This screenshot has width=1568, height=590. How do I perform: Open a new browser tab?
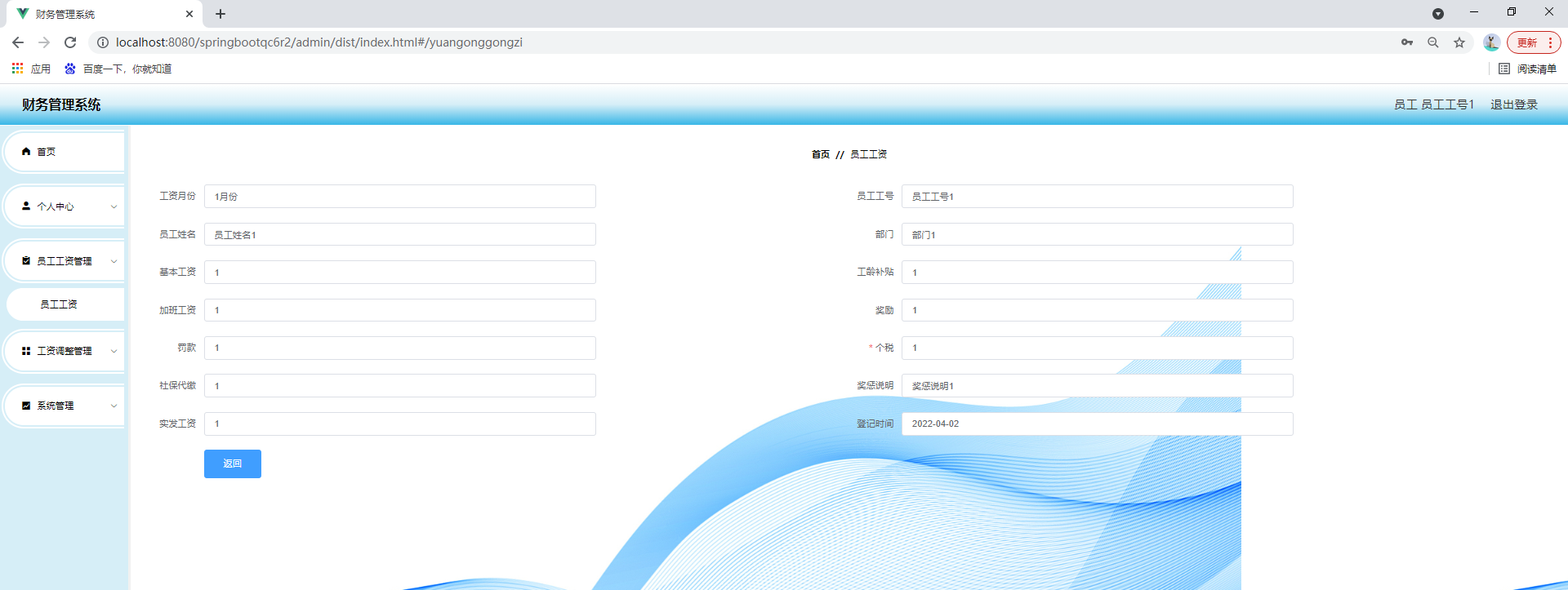[x=220, y=14]
